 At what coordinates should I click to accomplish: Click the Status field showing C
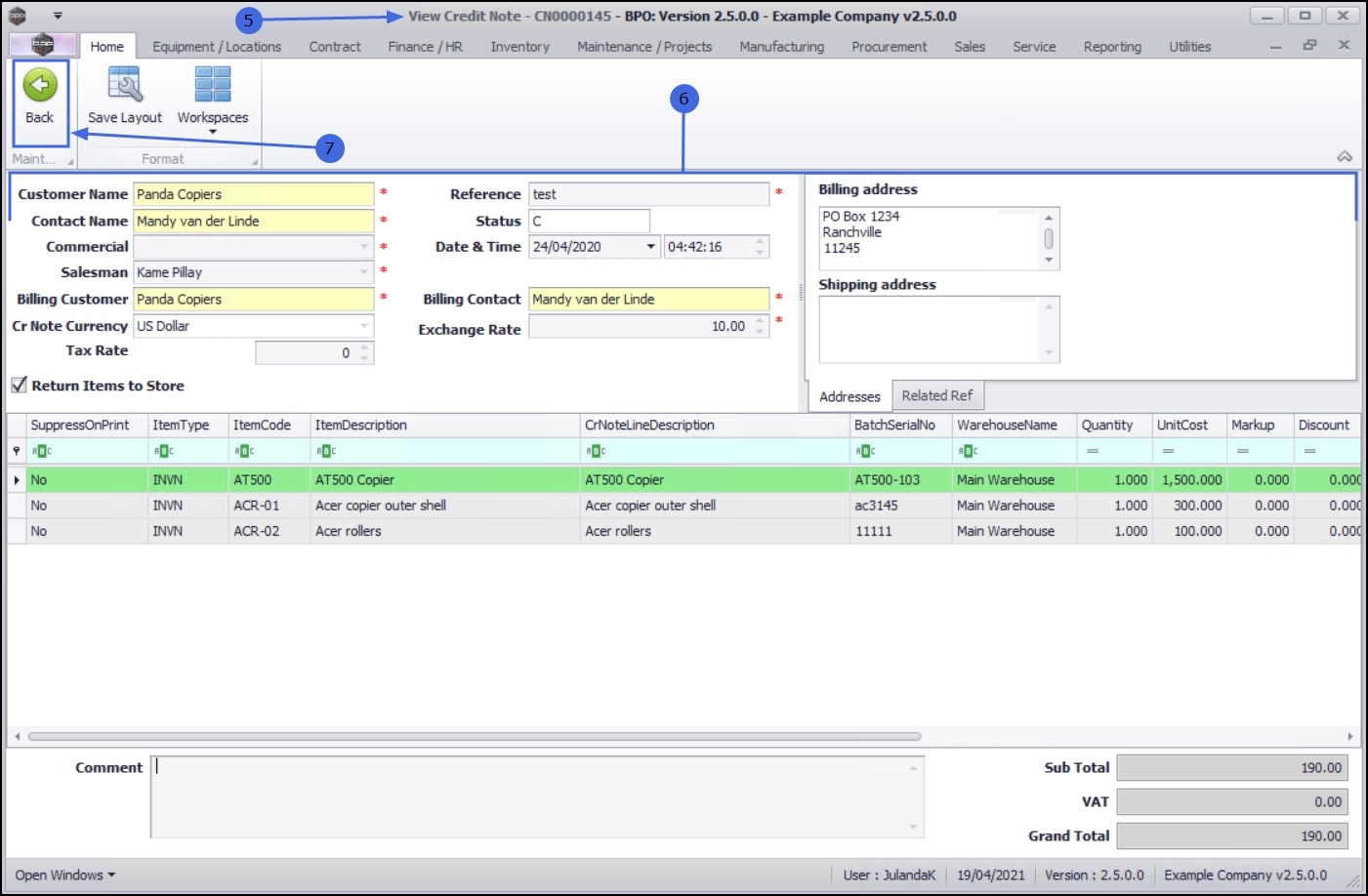(x=589, y=222)
